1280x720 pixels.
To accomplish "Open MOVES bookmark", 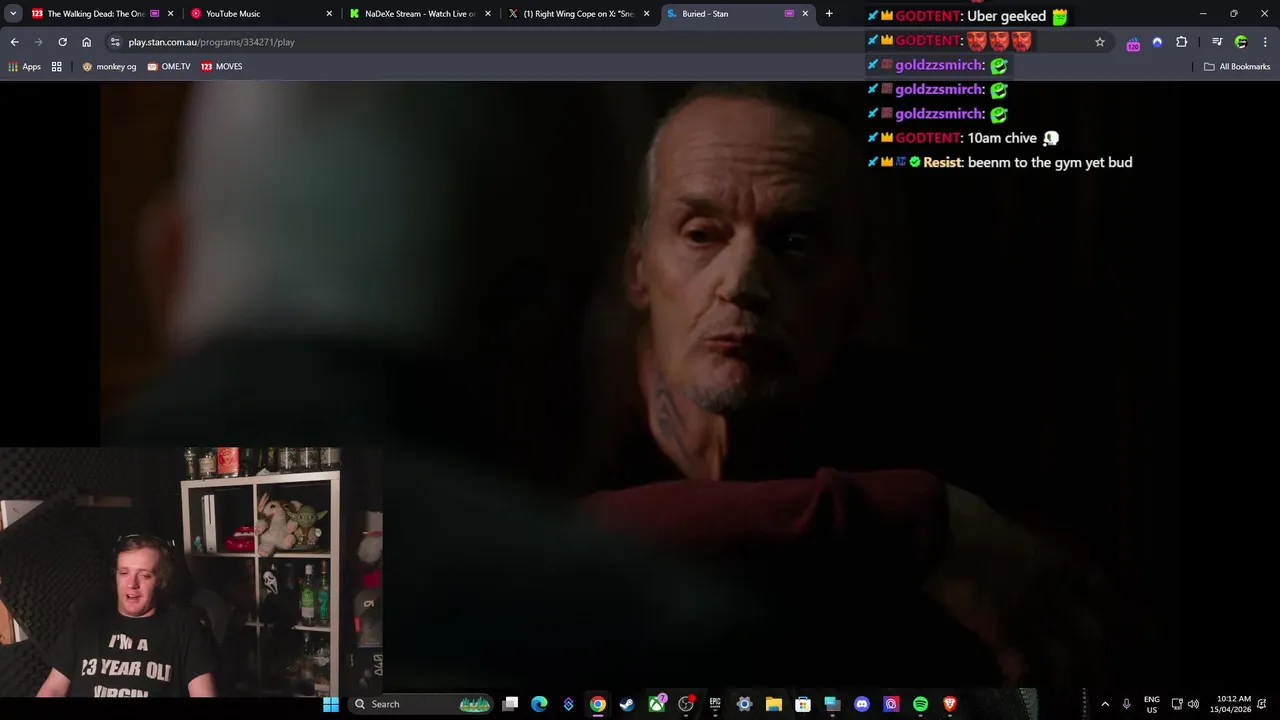I will pos(222,67).
